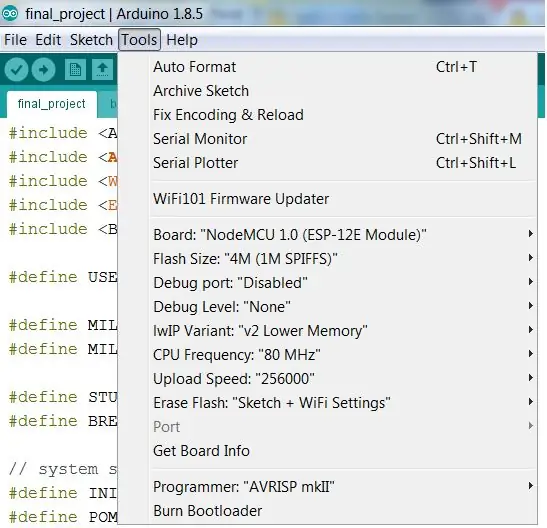The height and width of the screenshot is (528, 547).
Task: Switch to the final_project tab
Action: pyautogui.click(x=52, y=104)
